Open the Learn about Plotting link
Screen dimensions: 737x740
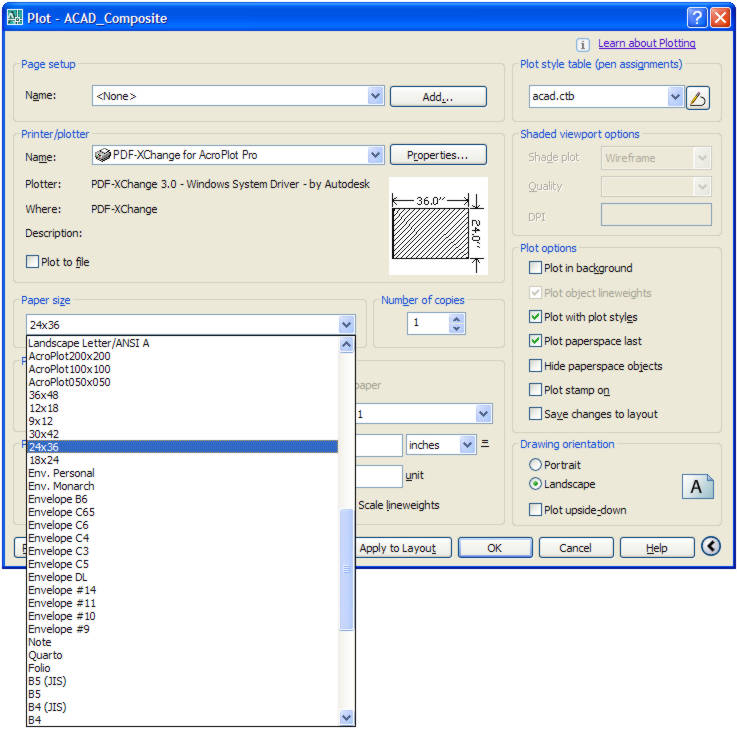click(646, 44)
